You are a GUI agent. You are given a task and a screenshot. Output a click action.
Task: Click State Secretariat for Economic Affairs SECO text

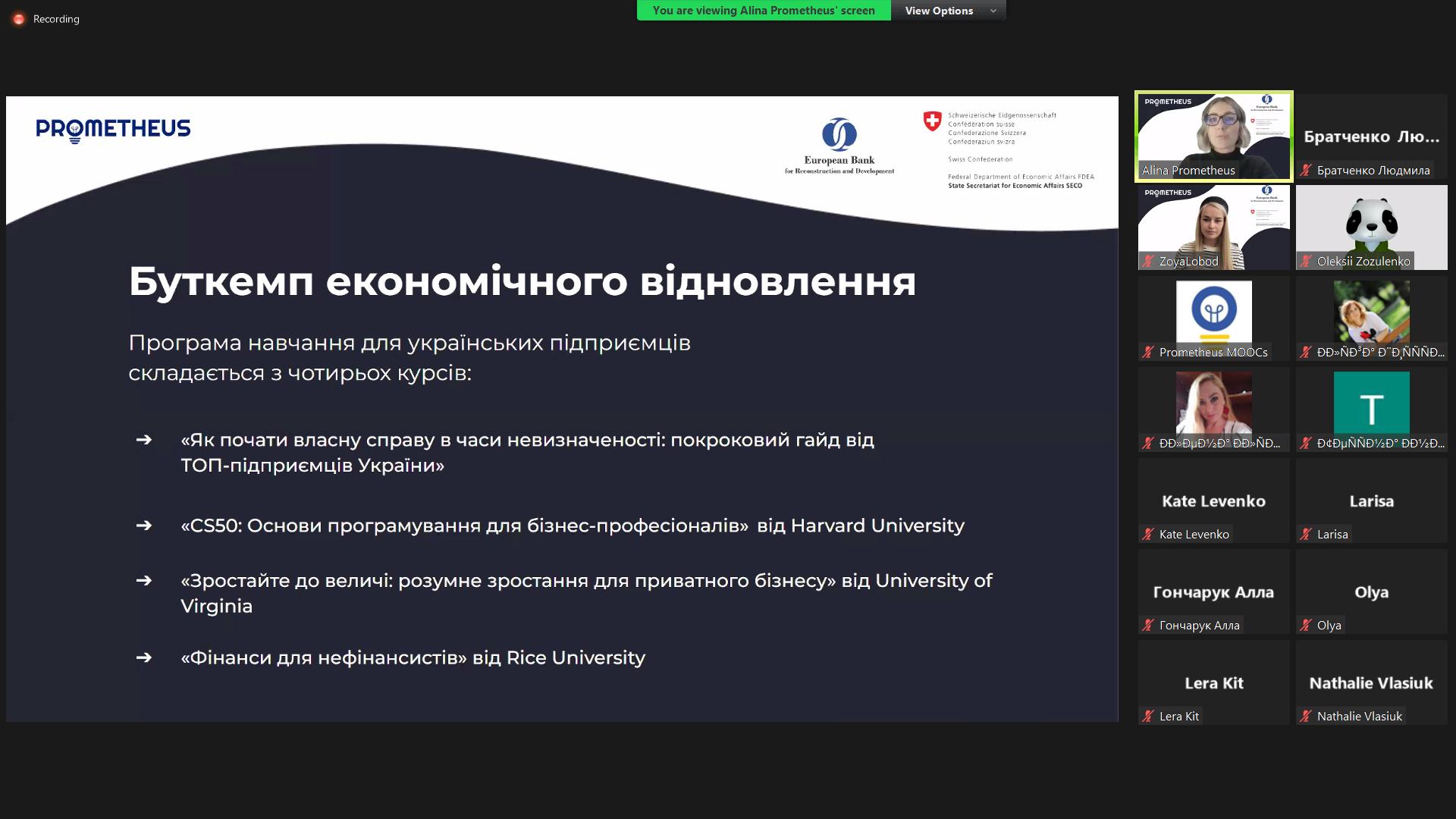[x=1015, y=186]
